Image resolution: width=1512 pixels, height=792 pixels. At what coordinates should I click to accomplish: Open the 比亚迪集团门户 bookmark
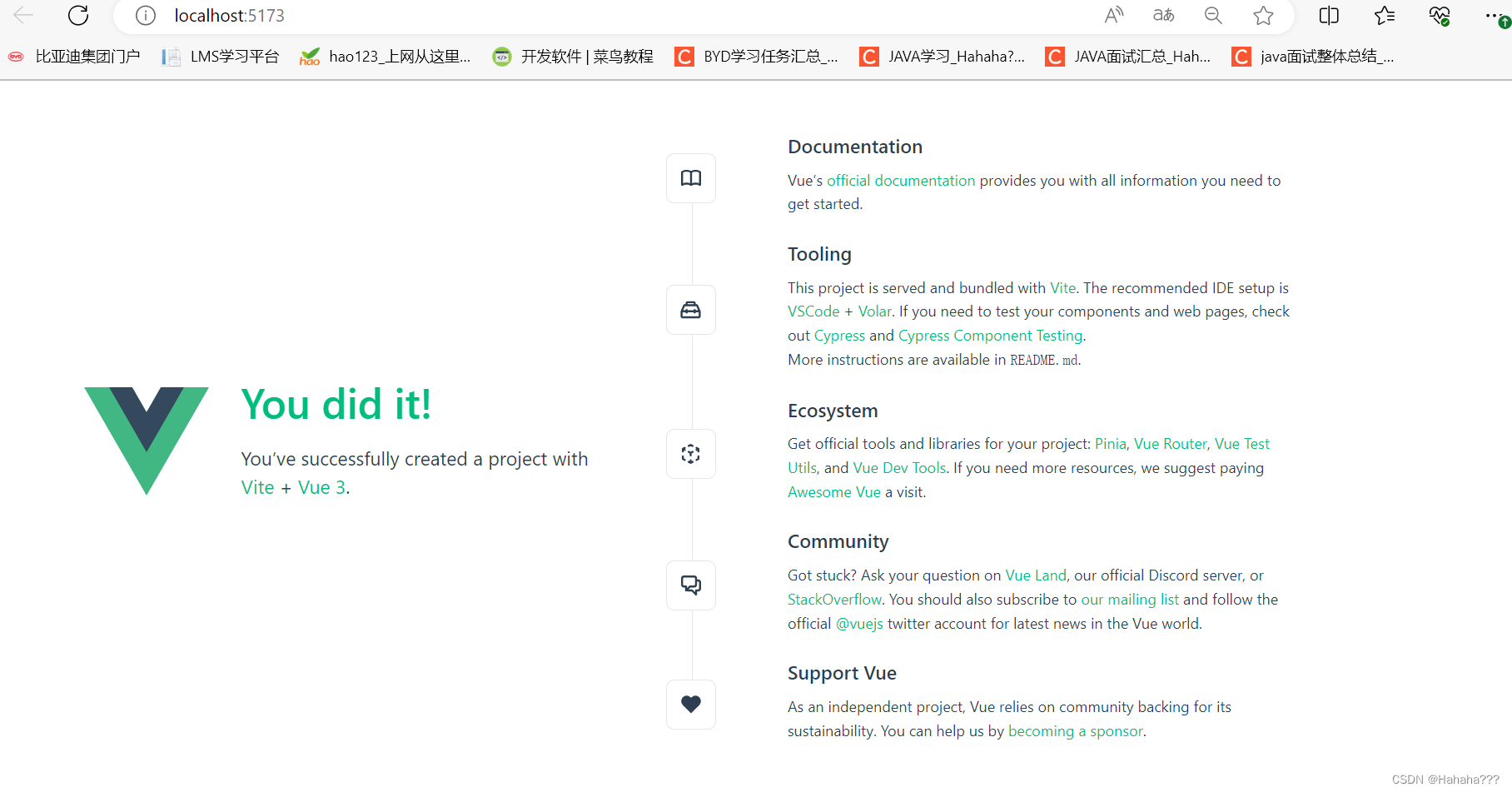[74, 57]
